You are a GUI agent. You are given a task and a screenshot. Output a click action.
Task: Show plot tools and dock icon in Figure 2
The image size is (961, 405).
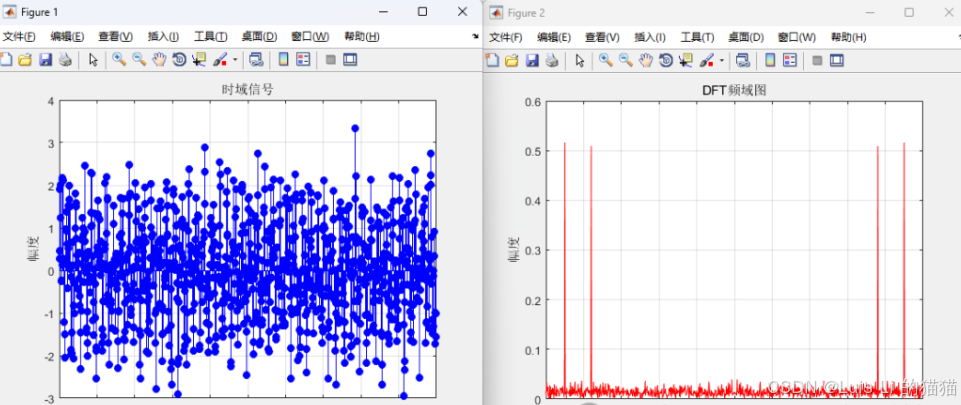(837, 60)
